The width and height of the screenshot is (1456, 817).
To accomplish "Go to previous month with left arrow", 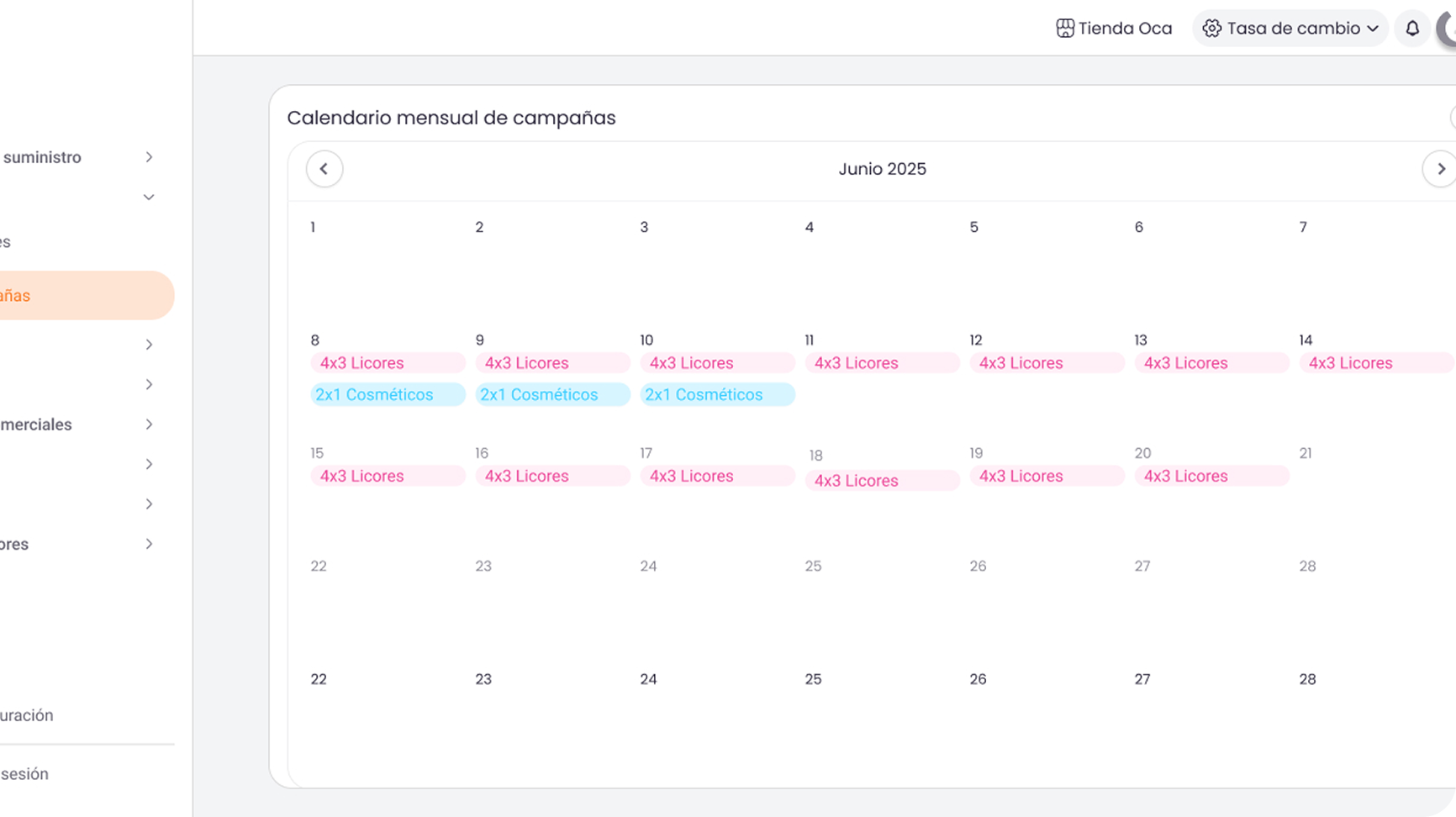I will click(x=324, y=169).
